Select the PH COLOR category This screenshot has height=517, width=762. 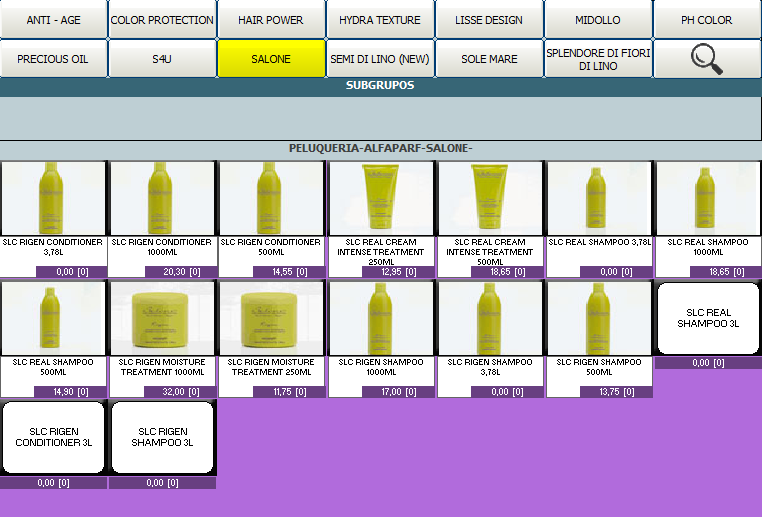(x=707, y=20)
